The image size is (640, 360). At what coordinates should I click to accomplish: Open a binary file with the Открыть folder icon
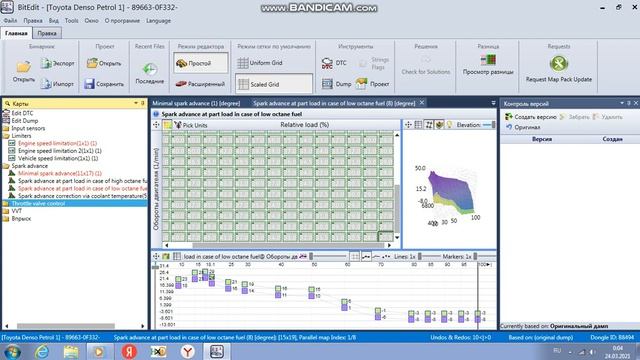(23, 67)
